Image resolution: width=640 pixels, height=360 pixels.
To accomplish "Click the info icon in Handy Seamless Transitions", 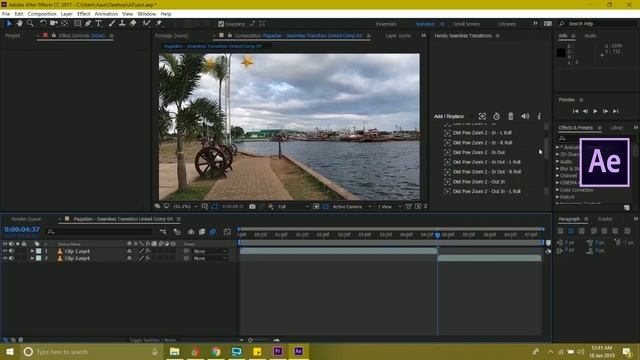I will 539,116.
